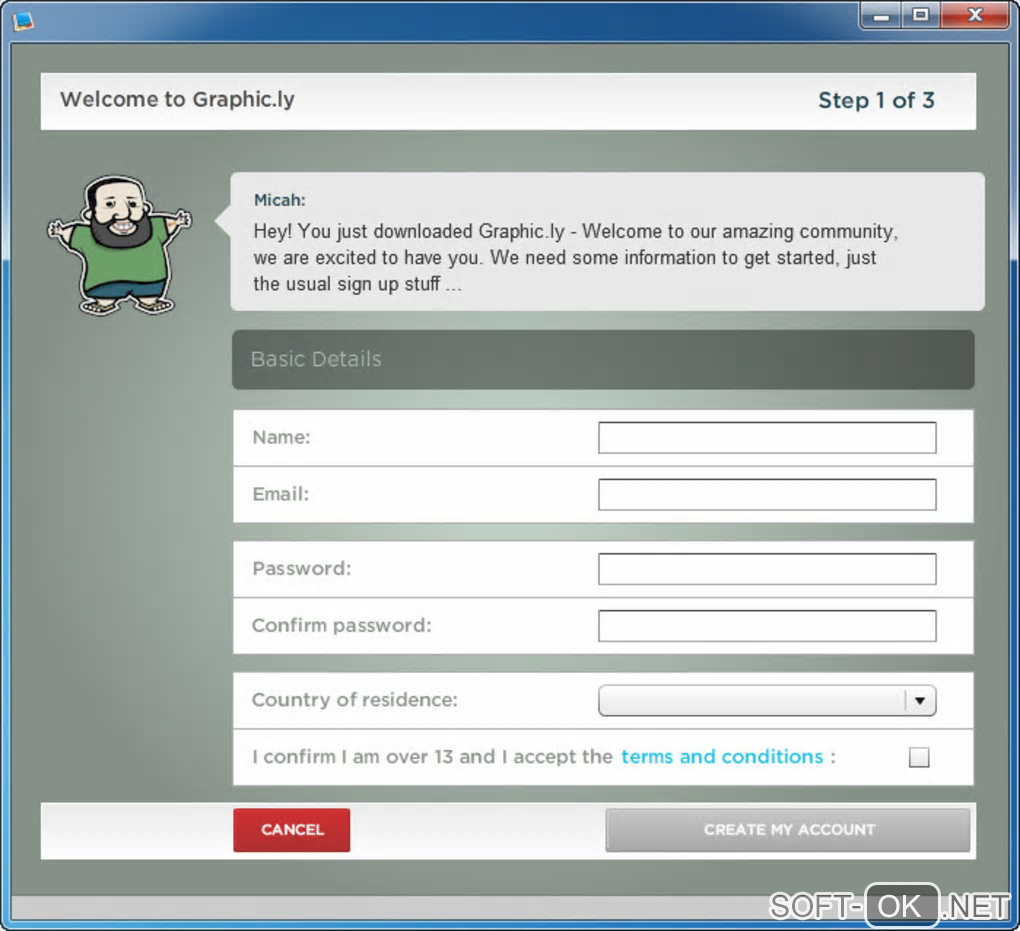Image resolution: width=1020 pixels, height=931 pixels.
Task: Focus the Confirm password field
Action: click(767, 625)
